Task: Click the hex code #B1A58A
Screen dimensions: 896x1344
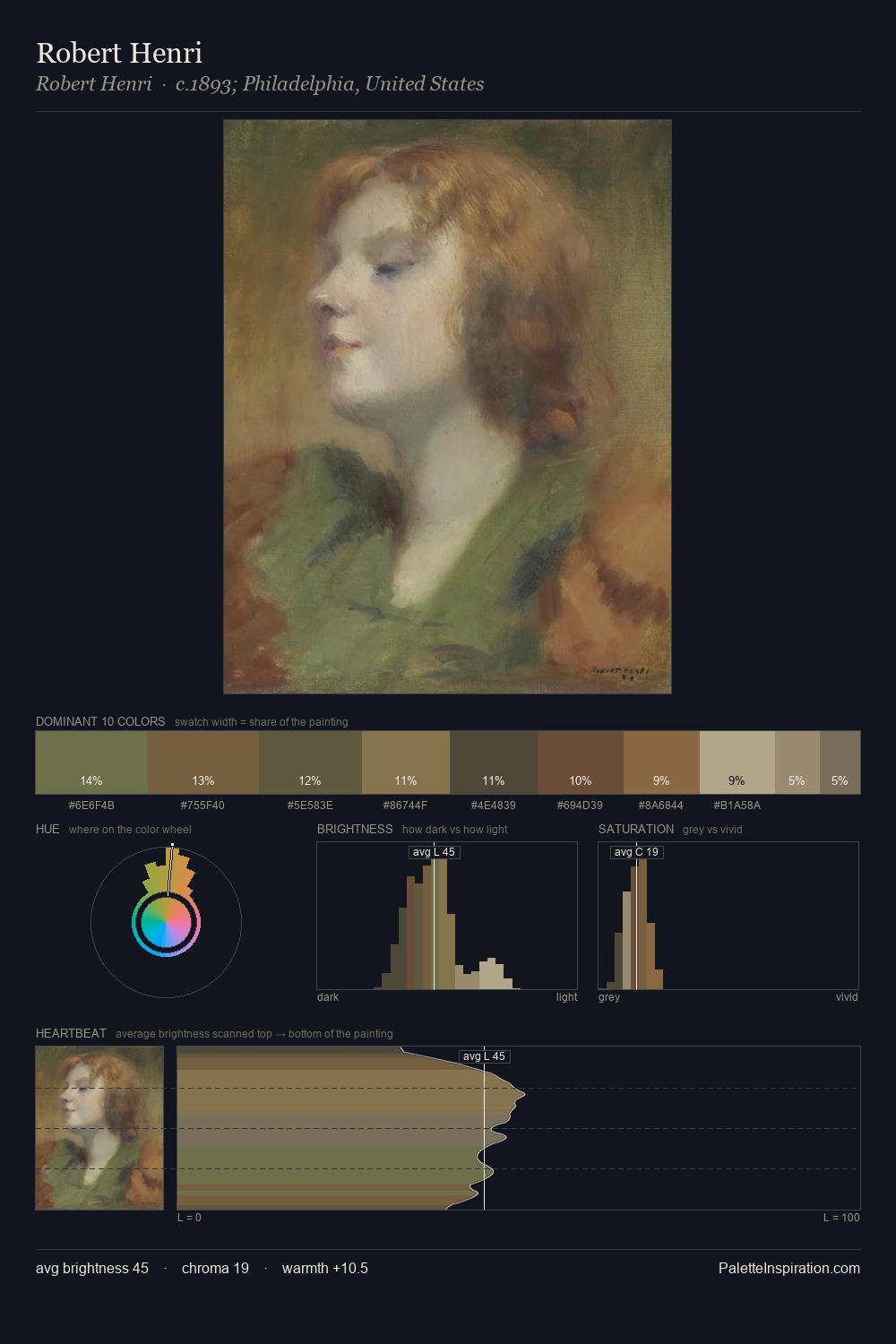Action: (x=737, y=806)
